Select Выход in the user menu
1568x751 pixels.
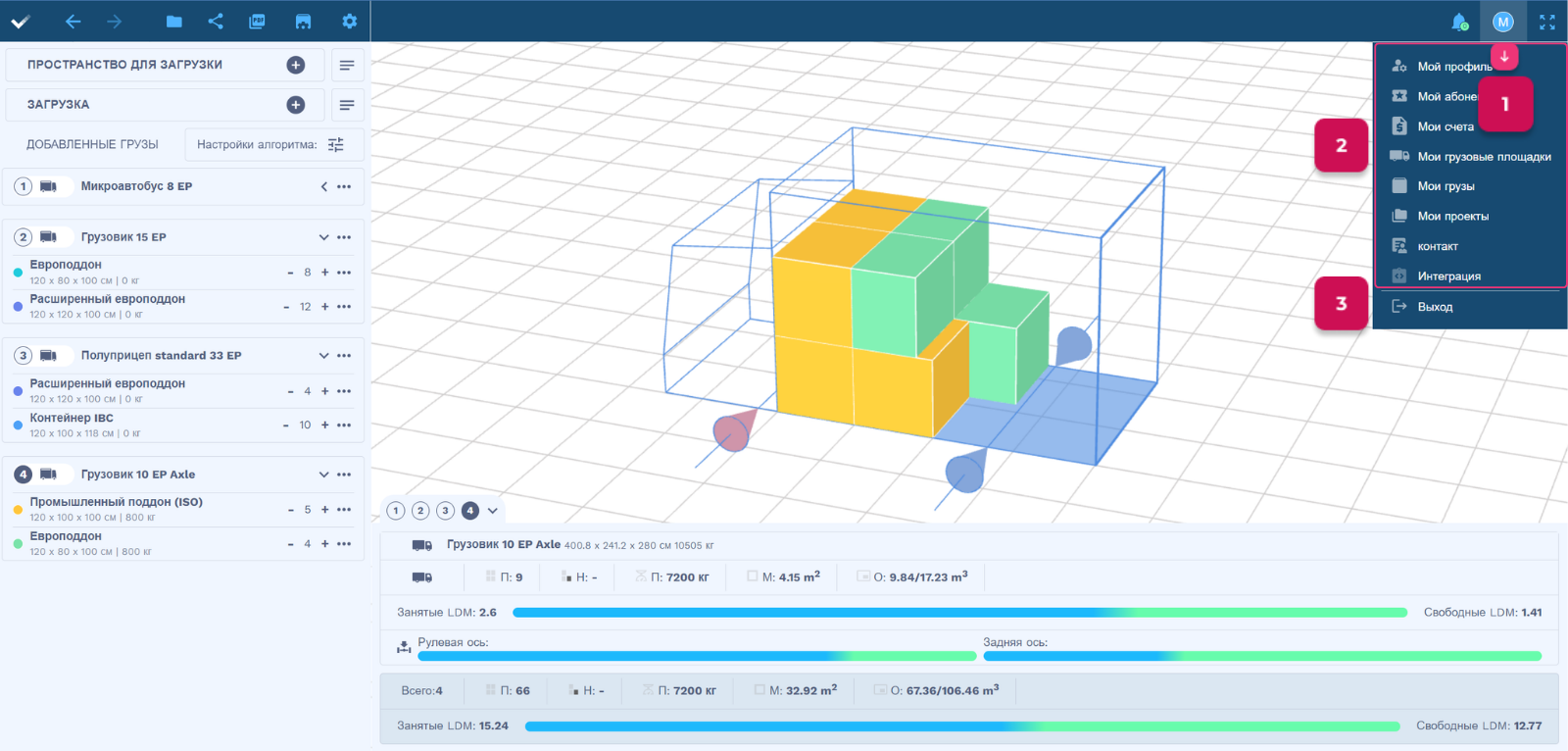pyautogui.click(x=1435, y=307)
